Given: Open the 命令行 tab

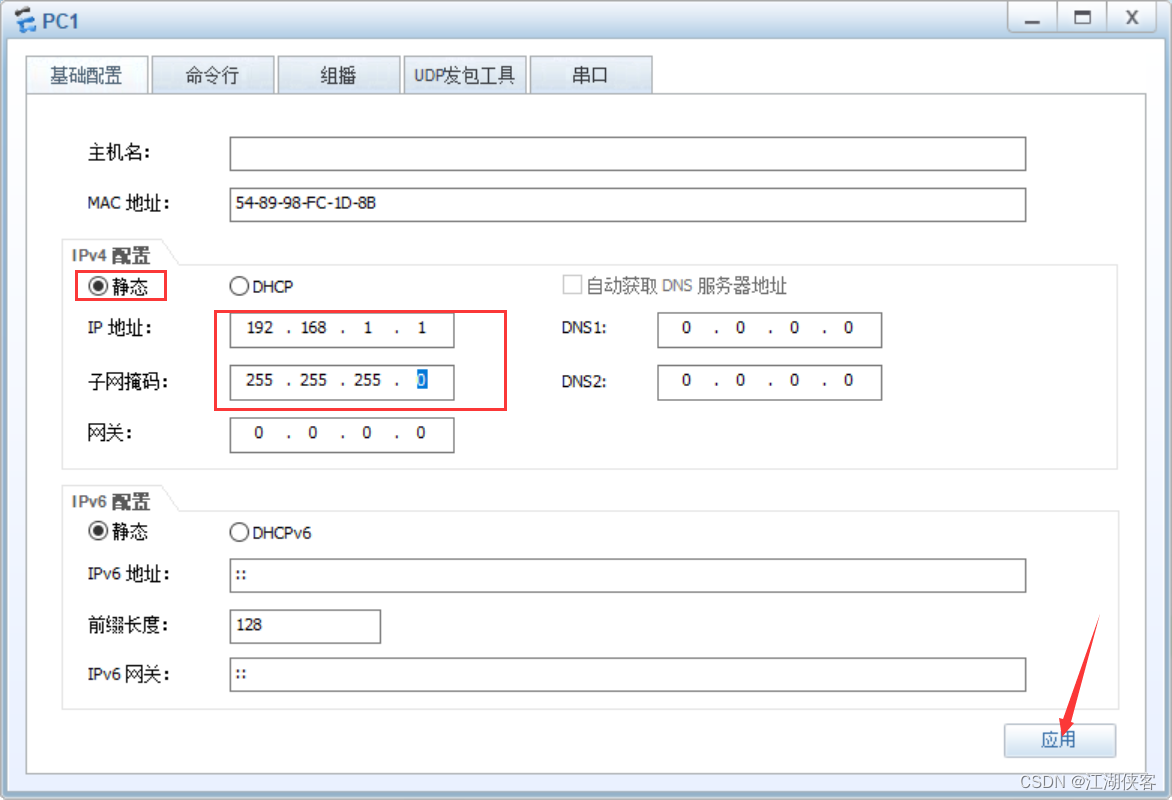Looking at the screenshot, I should (212, 75).
